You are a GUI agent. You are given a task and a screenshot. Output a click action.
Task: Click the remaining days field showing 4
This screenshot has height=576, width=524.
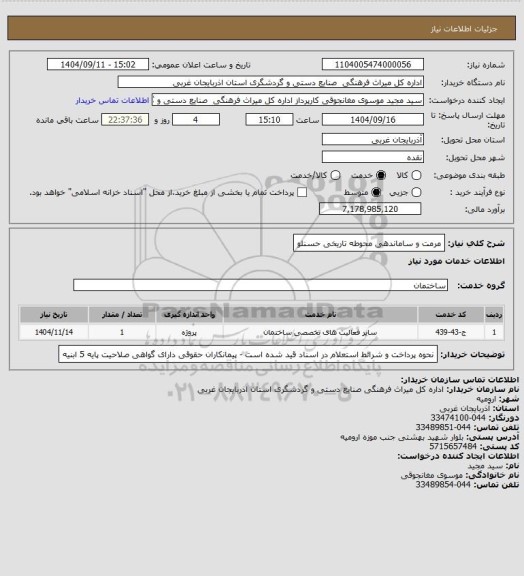[196, 120]
